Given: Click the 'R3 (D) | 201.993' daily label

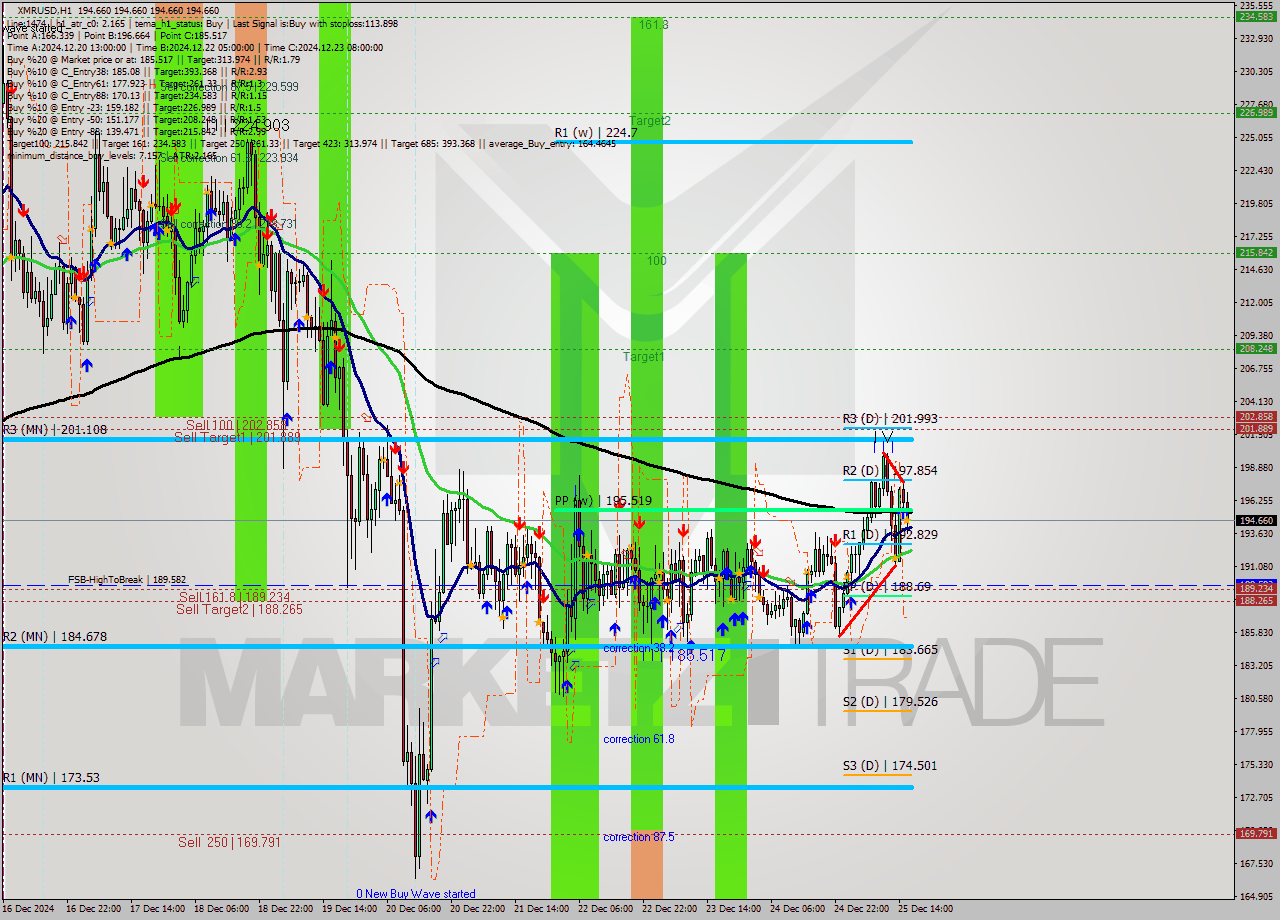Looking at the screenshot, I should click(x=889, y=419).
